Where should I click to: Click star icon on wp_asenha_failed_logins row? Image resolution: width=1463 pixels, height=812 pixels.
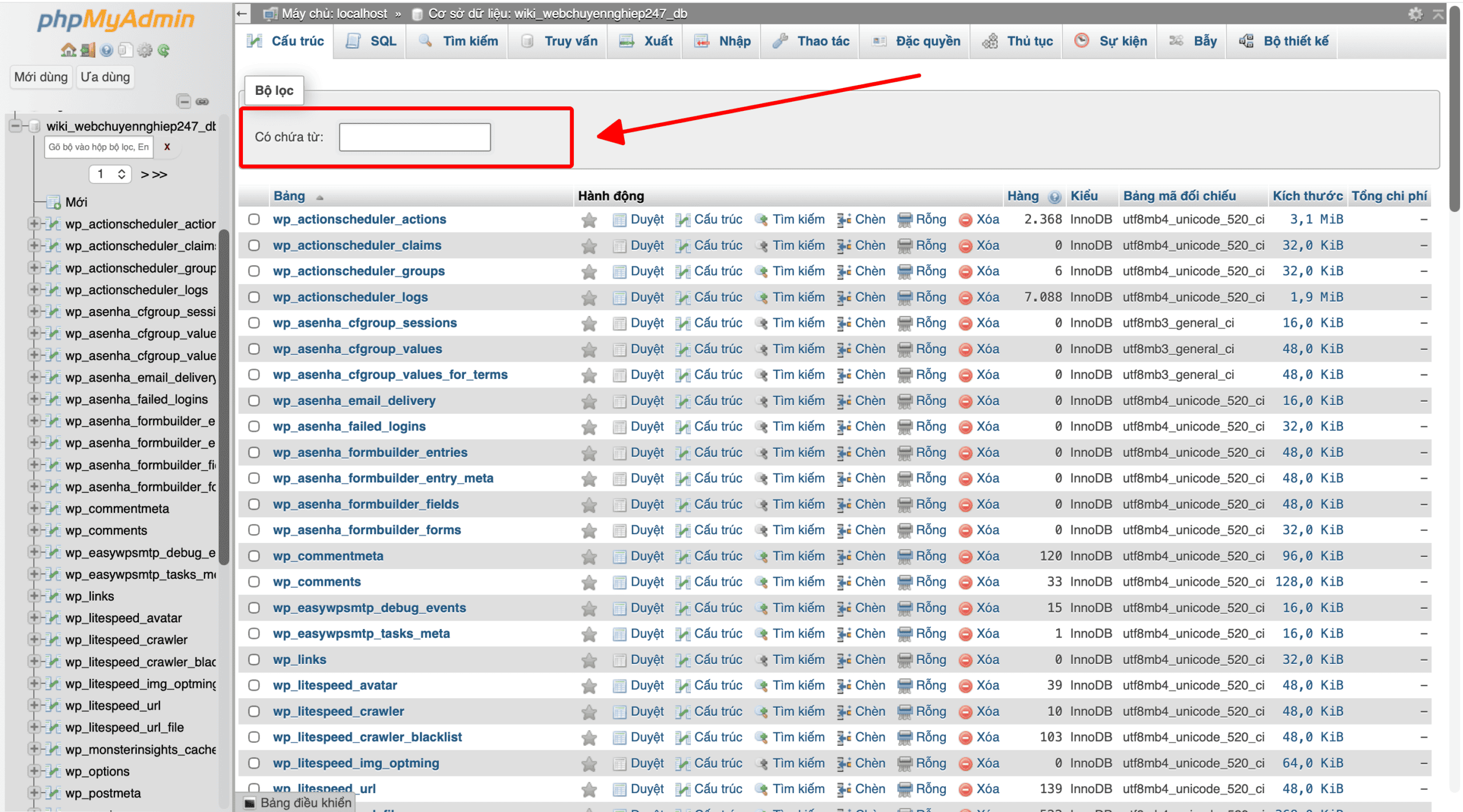[589, 427]
